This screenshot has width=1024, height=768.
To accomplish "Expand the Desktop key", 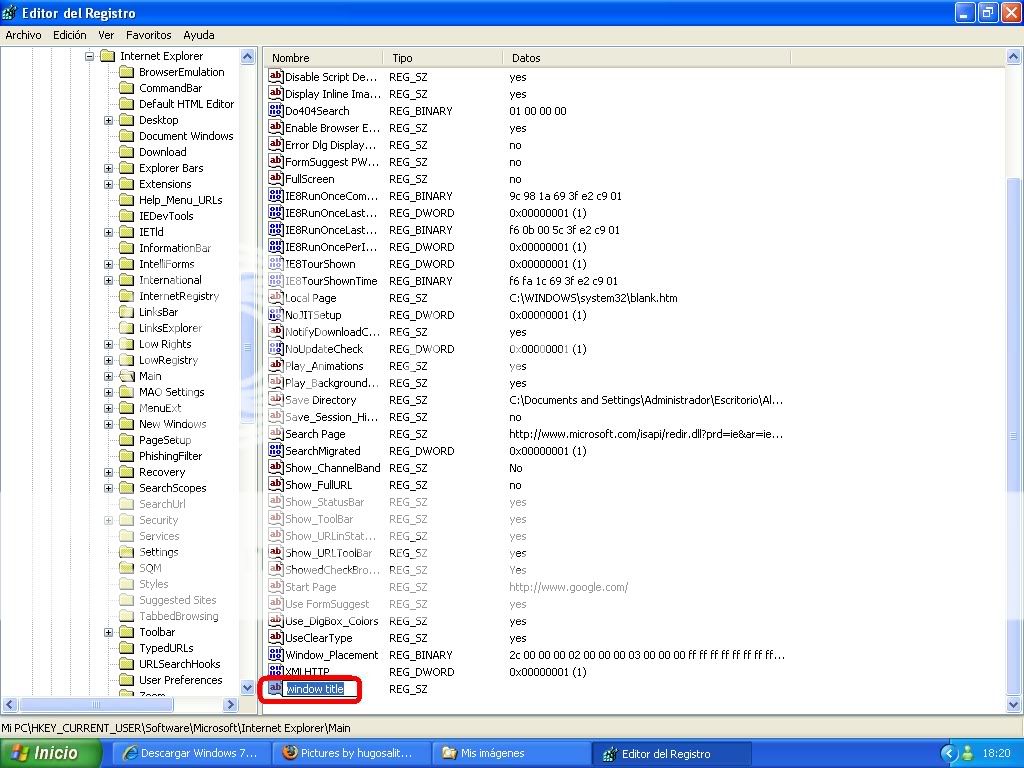I will [x=108, y=120].
